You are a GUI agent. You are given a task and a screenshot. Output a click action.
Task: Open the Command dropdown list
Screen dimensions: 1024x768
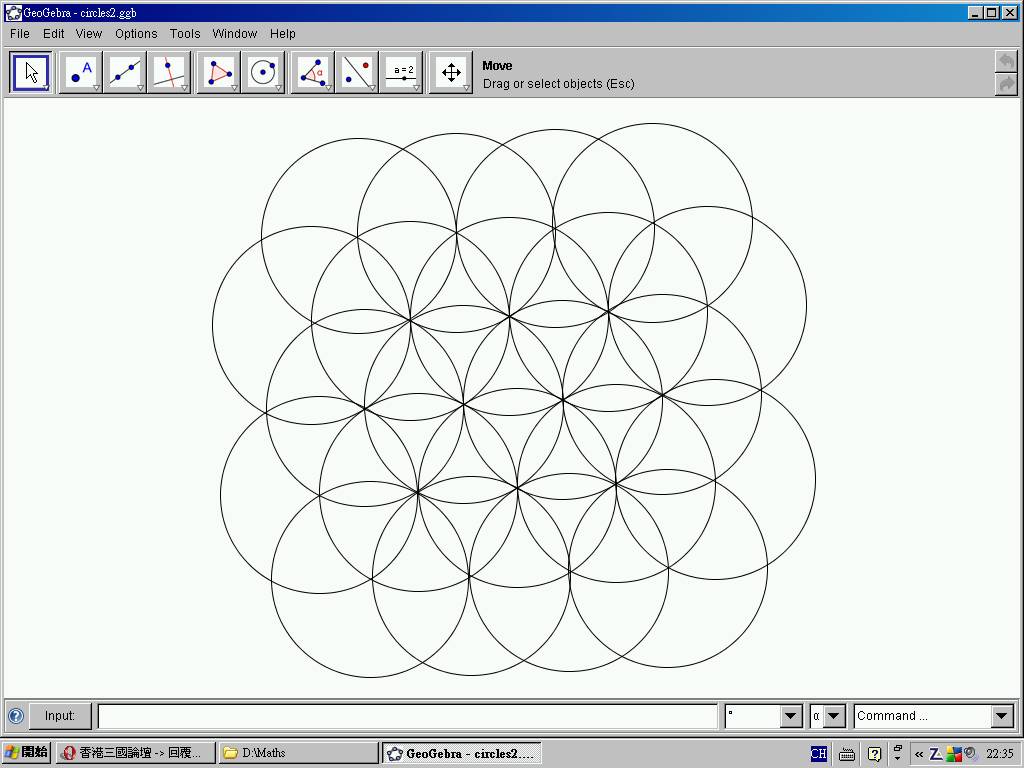[x=1002, y=716]
